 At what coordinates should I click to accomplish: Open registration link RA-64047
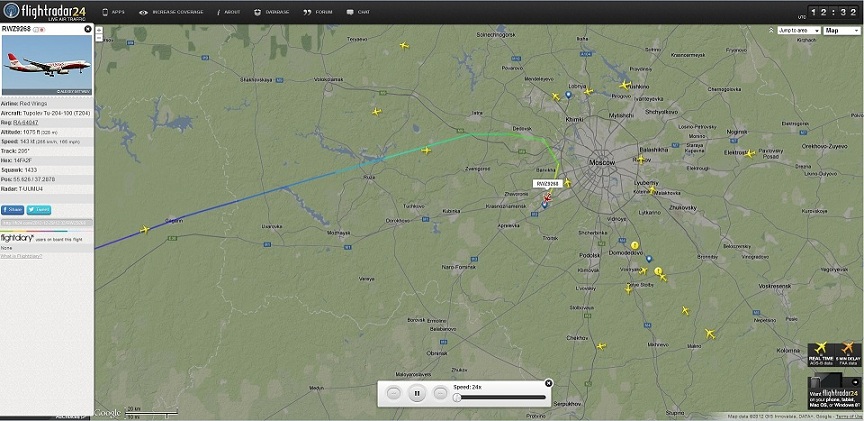coord(26,122)
